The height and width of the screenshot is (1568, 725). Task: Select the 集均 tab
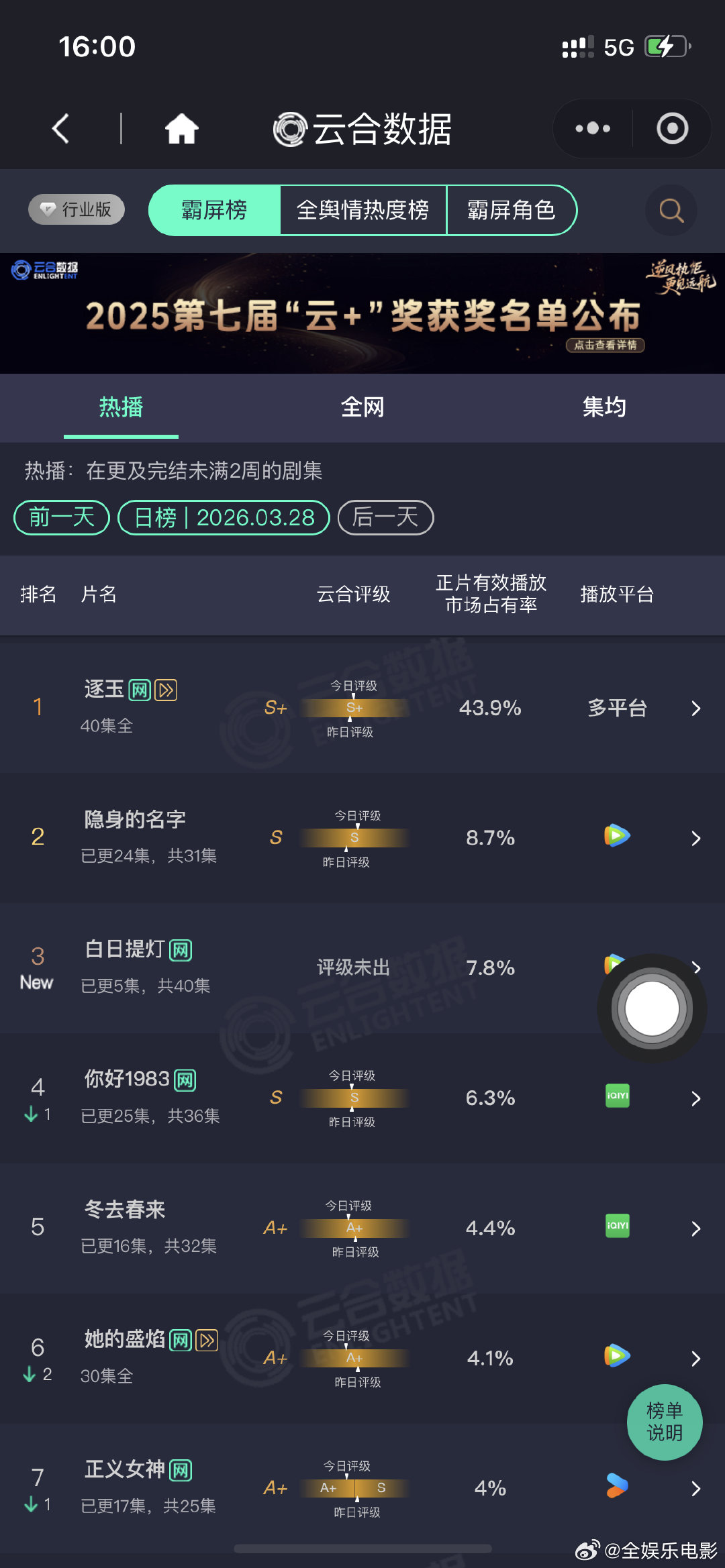(603, 407)
